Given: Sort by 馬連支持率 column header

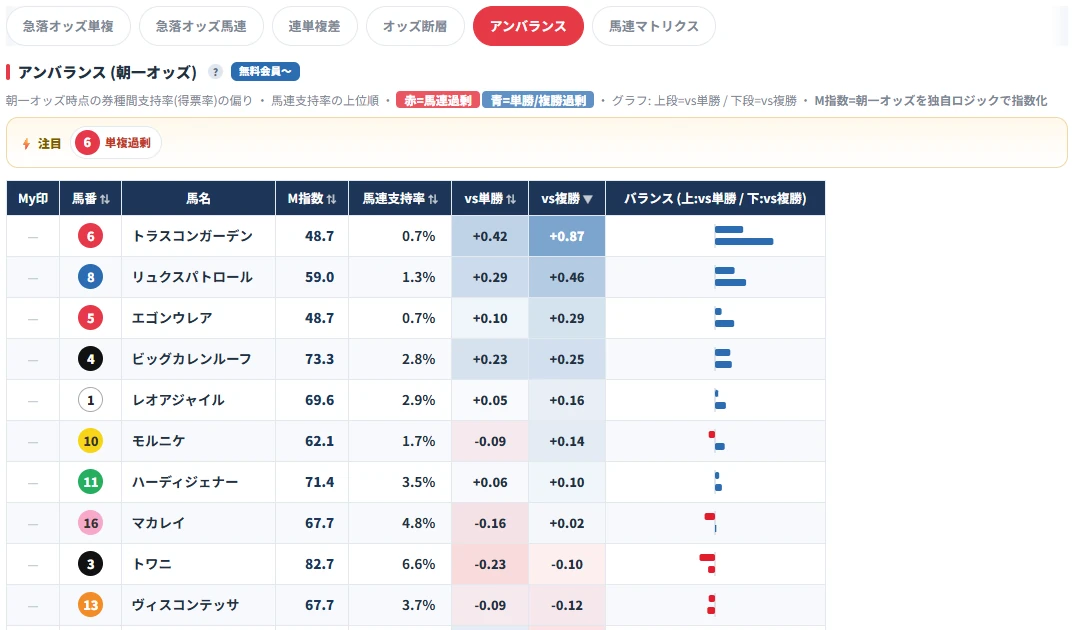Looking at the screenshot, I should click(x=400, y=199).
